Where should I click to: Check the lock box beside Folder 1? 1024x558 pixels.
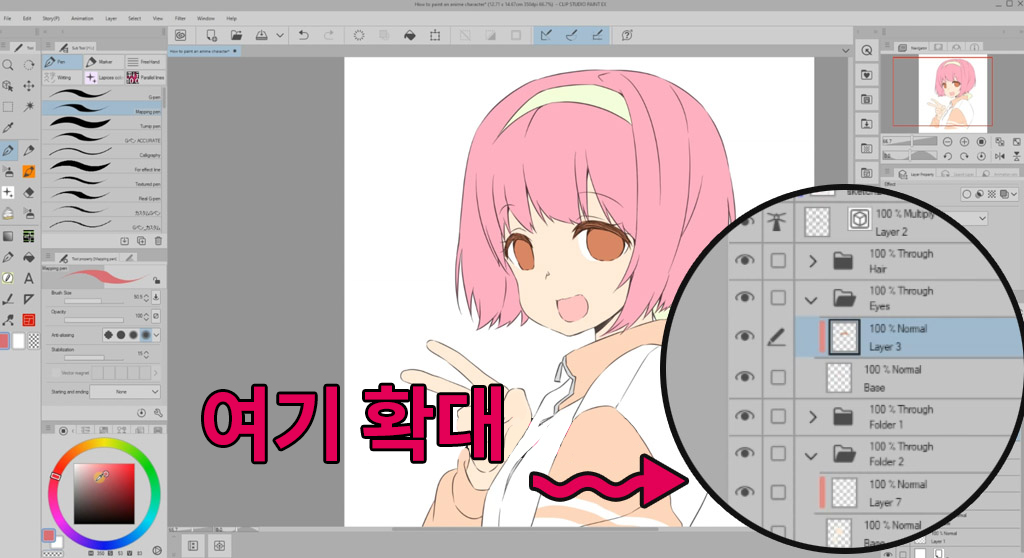[x=779, y=416]
